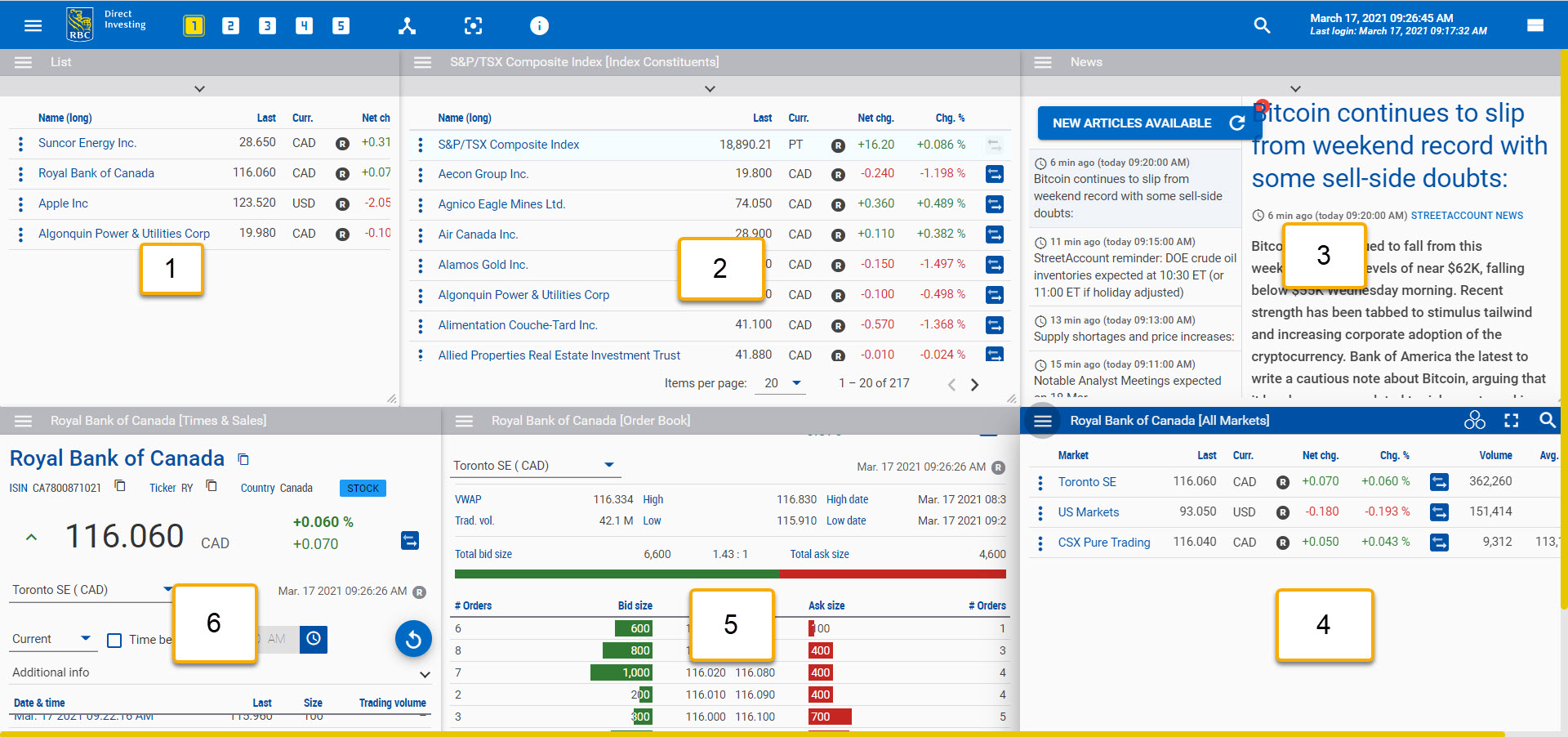
Task: Switch to workspace tab 2
Action: [230, 25]
